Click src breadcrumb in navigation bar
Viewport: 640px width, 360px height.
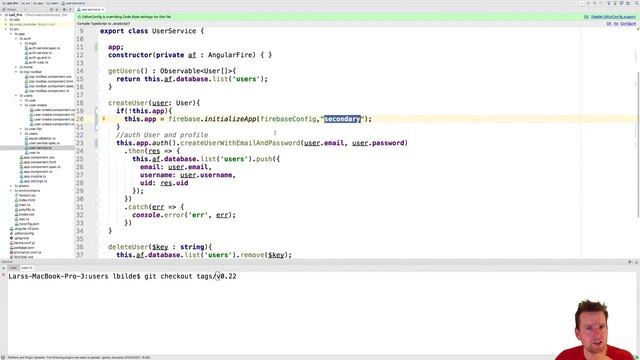coord(25,3)
